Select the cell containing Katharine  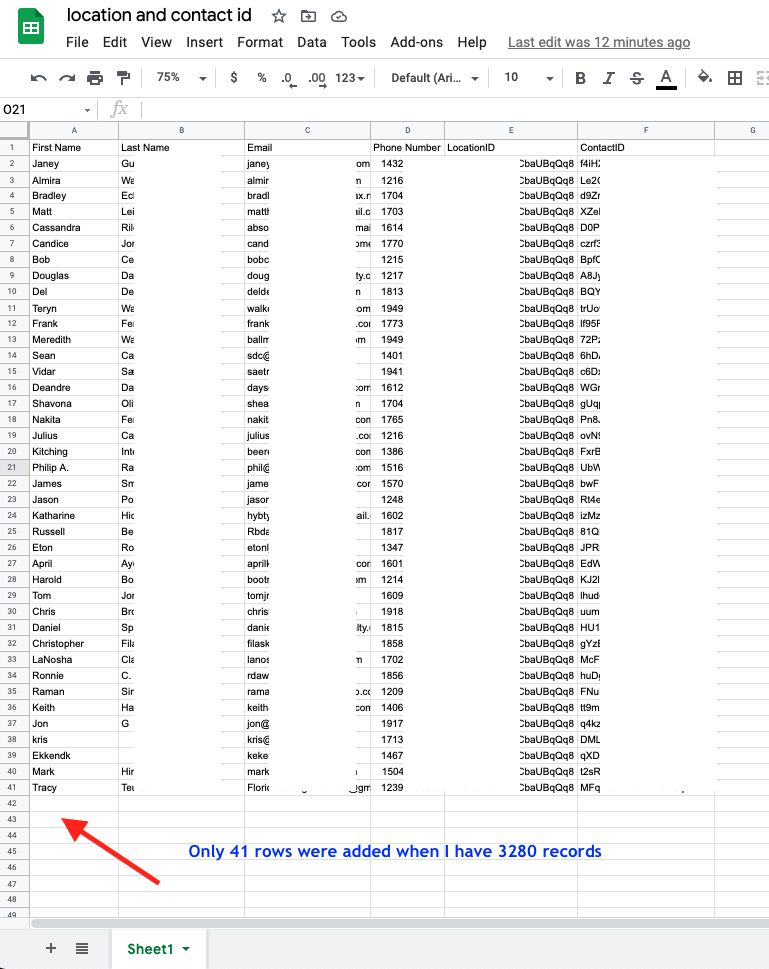(74, 515)
